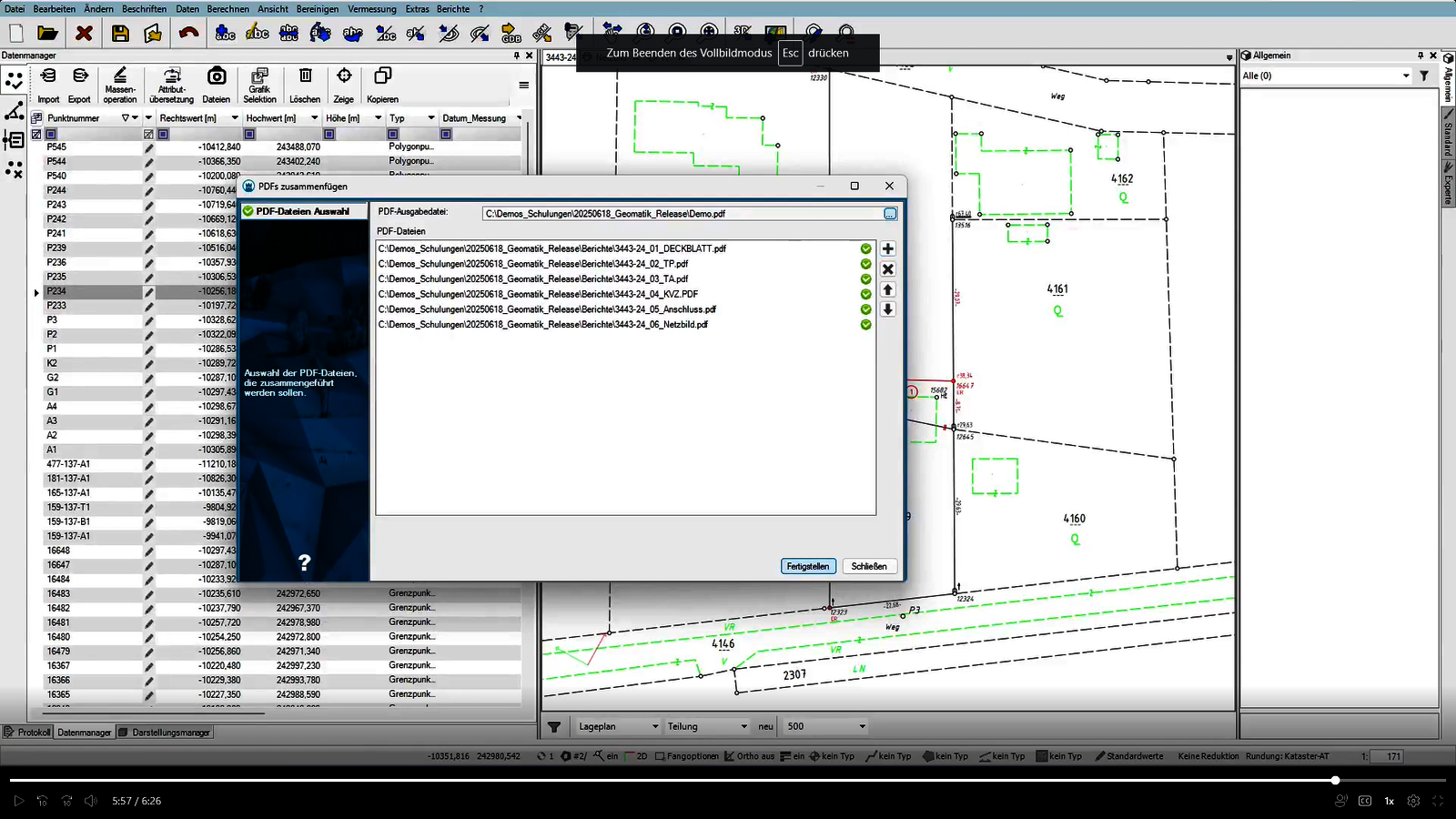Click the Fertigstellen button
1456x819 pixels.
coord(807,566)
